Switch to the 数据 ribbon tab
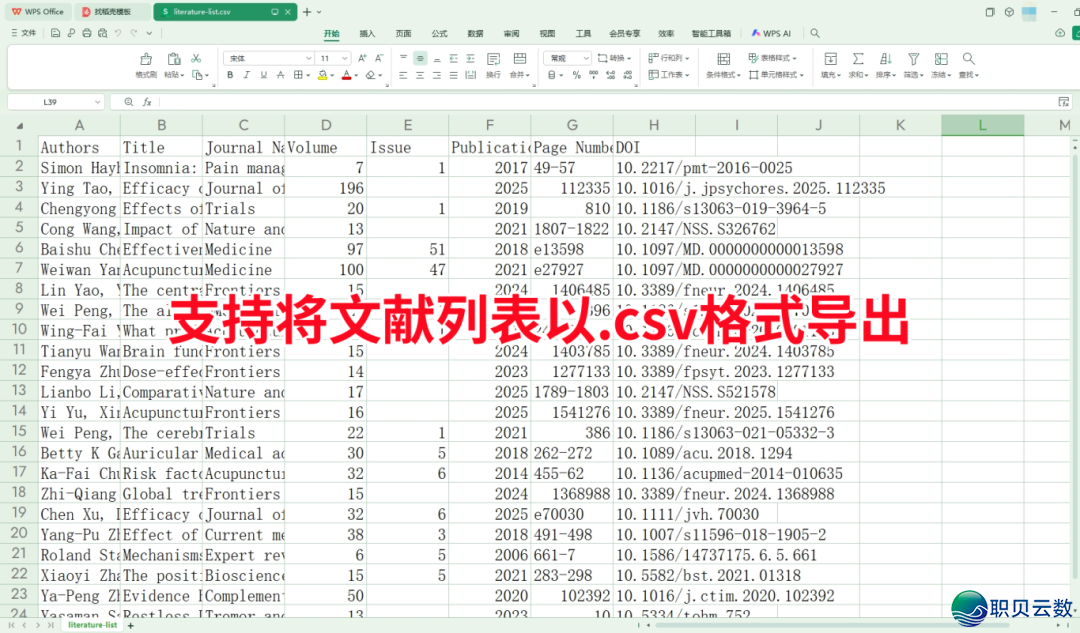The width and height of the screenshot is (1080, 633). (x=475, y=33)
